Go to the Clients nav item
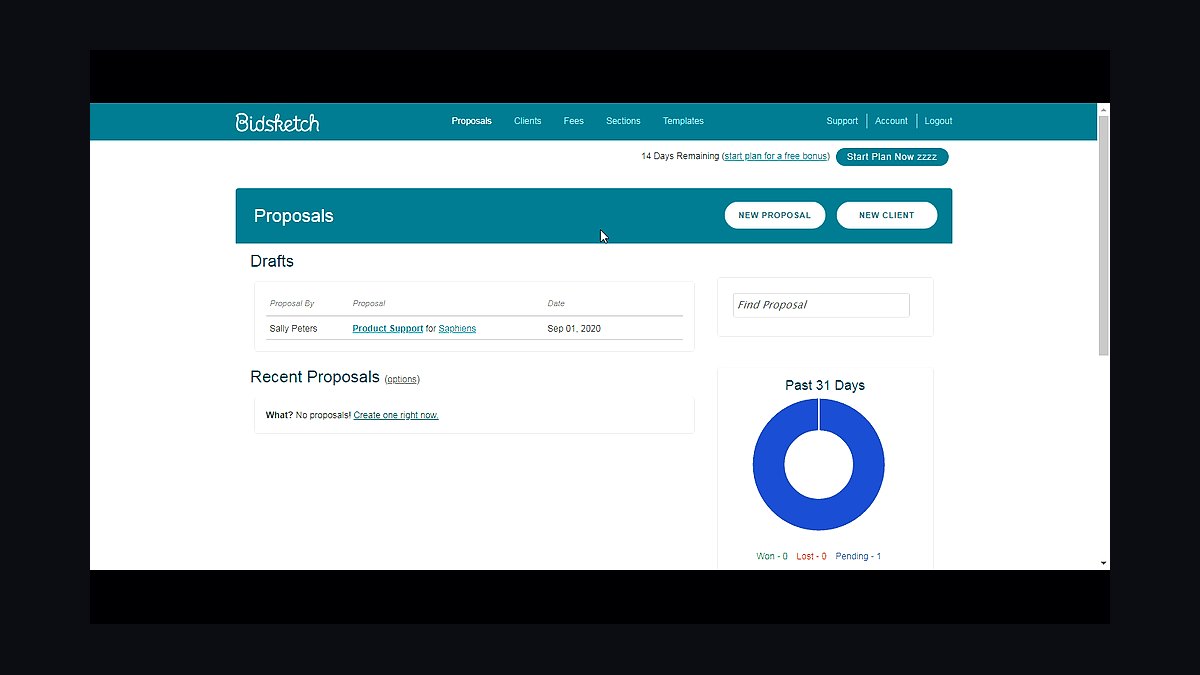This screenshot has height=675, width=1200. coord(527,121)
